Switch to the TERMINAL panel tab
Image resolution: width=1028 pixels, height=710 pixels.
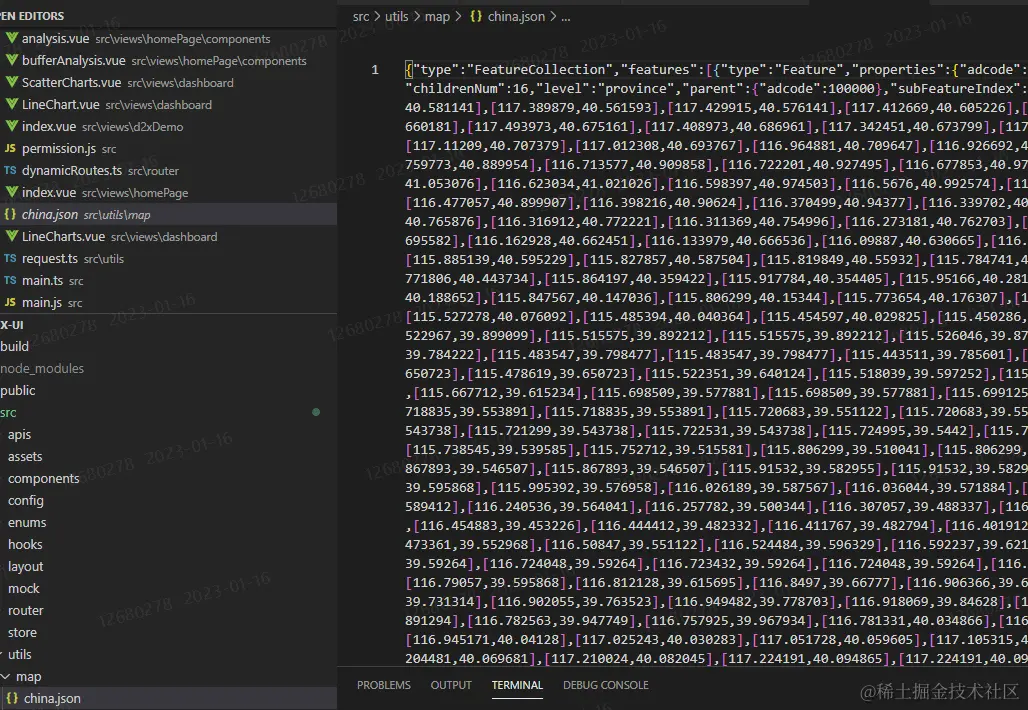[x=517, y=685]
